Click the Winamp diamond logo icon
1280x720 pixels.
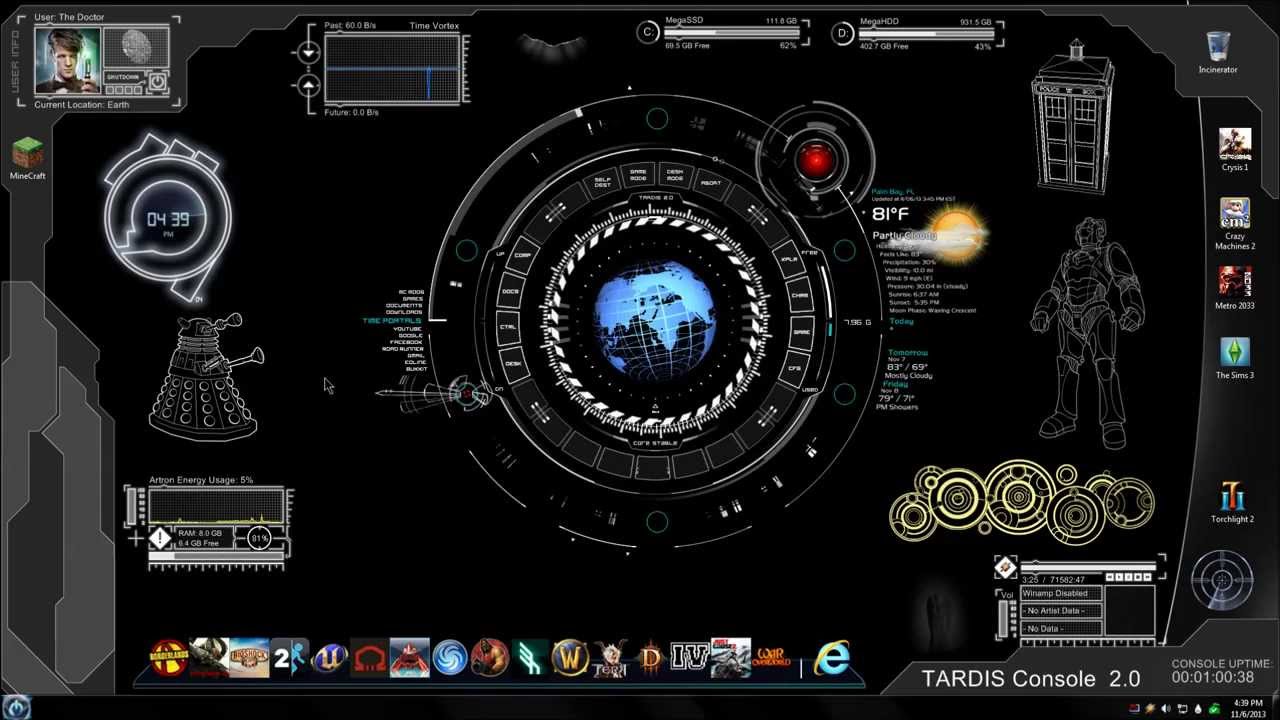[1005, 568]
